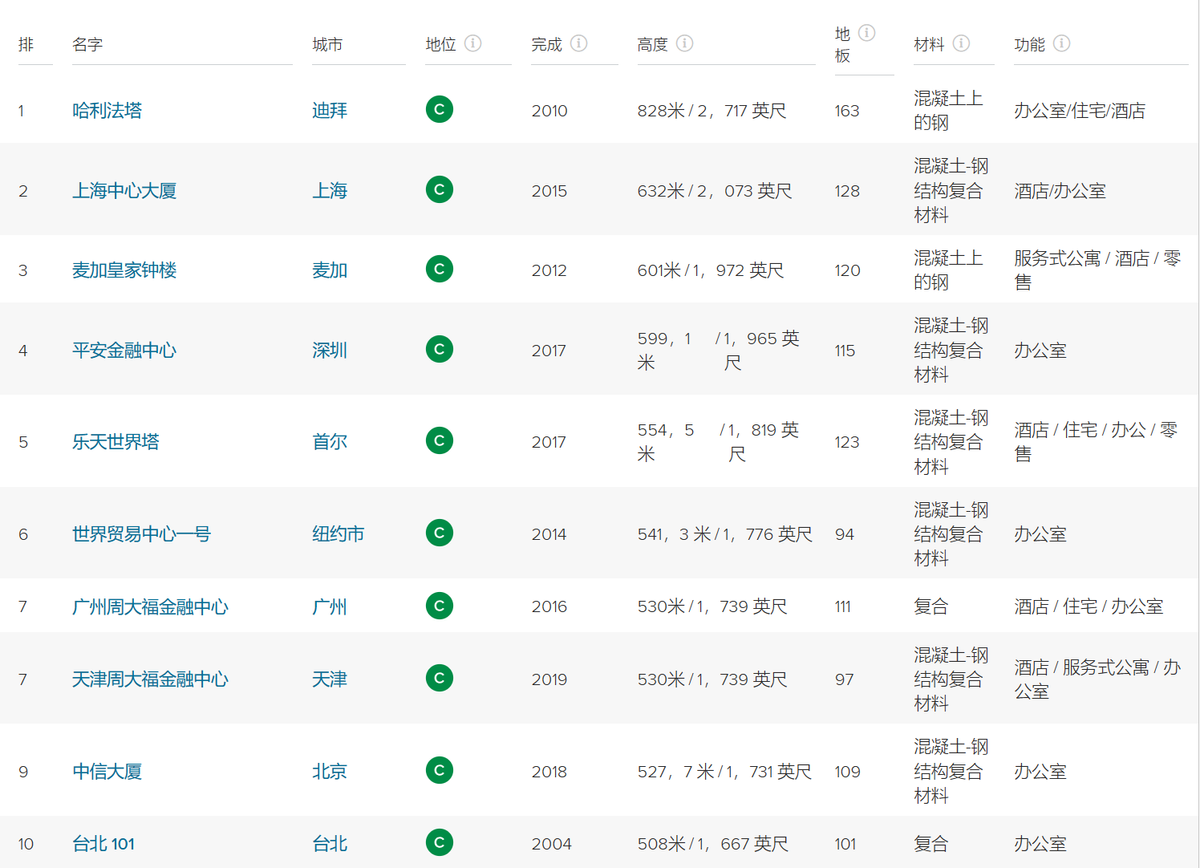Click the 名字 column header
This screenshot has width=1200, height=868.
tap(88, 44)
